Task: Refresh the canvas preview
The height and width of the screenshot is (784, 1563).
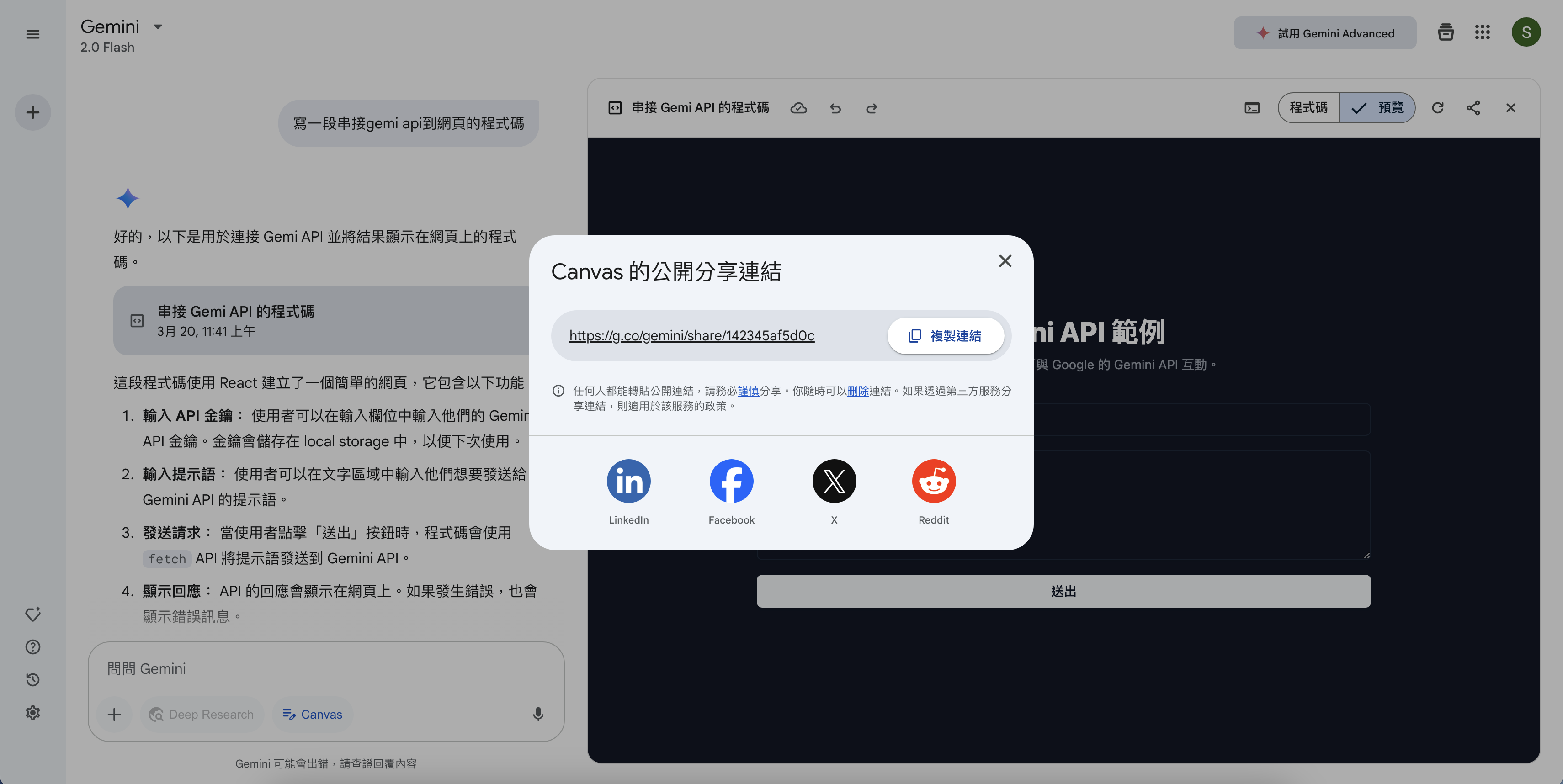Action: click(x=1437, y=108)
